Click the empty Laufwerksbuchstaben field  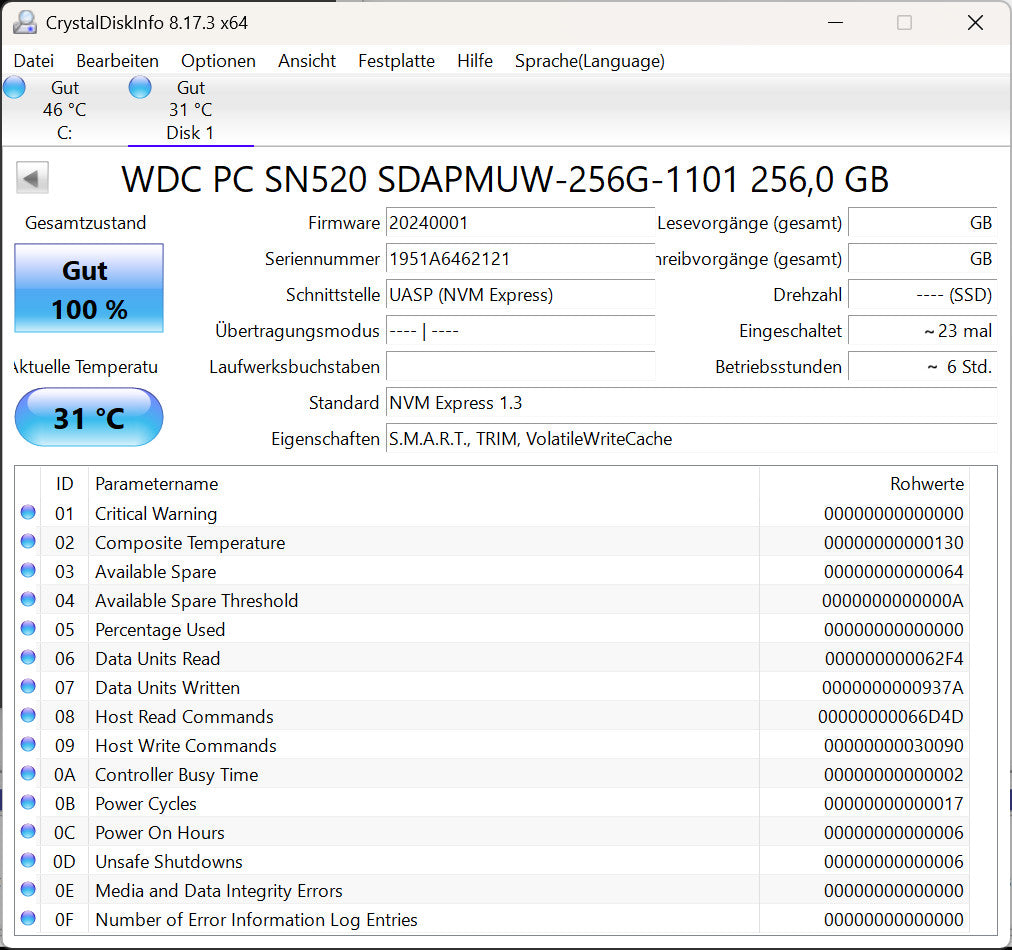[520, 367]
